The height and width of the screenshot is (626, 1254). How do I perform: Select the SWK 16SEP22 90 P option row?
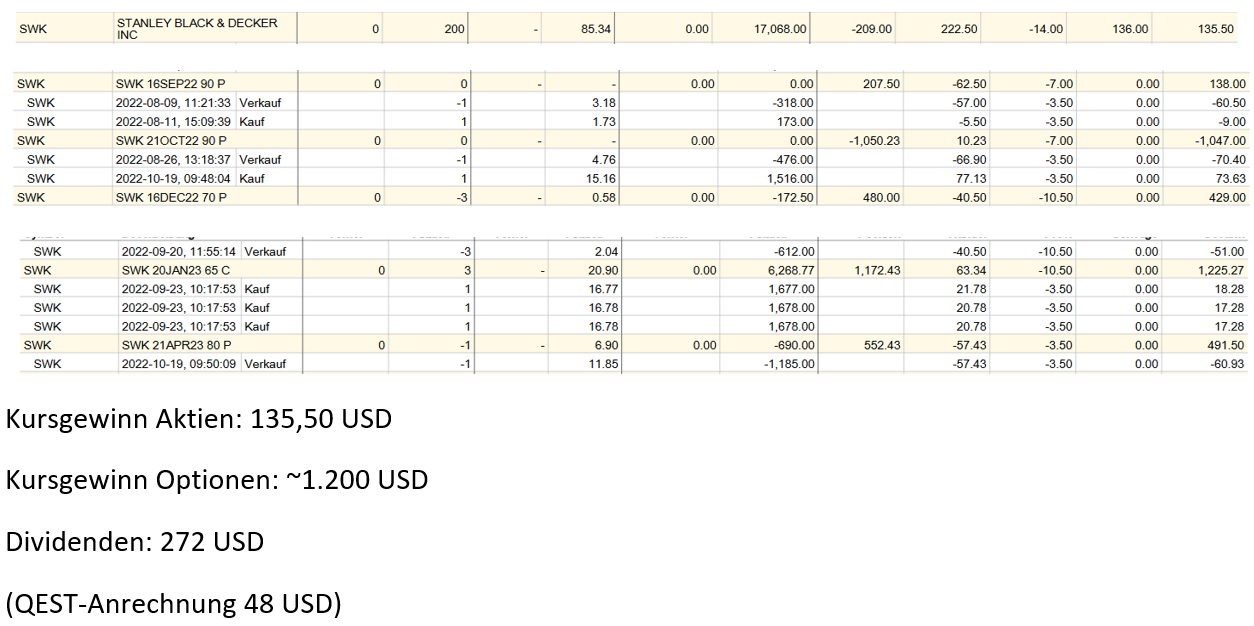click(171, 85)
